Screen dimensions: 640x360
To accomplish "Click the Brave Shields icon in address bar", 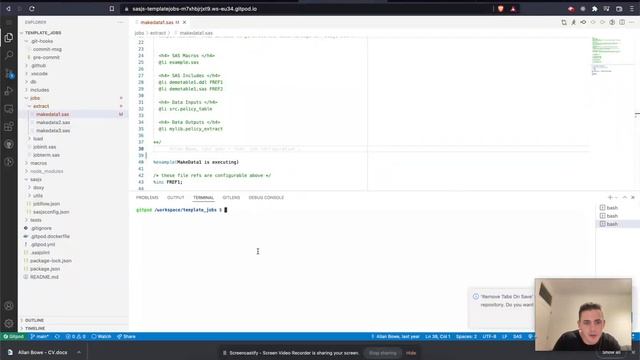I will 501,9.
